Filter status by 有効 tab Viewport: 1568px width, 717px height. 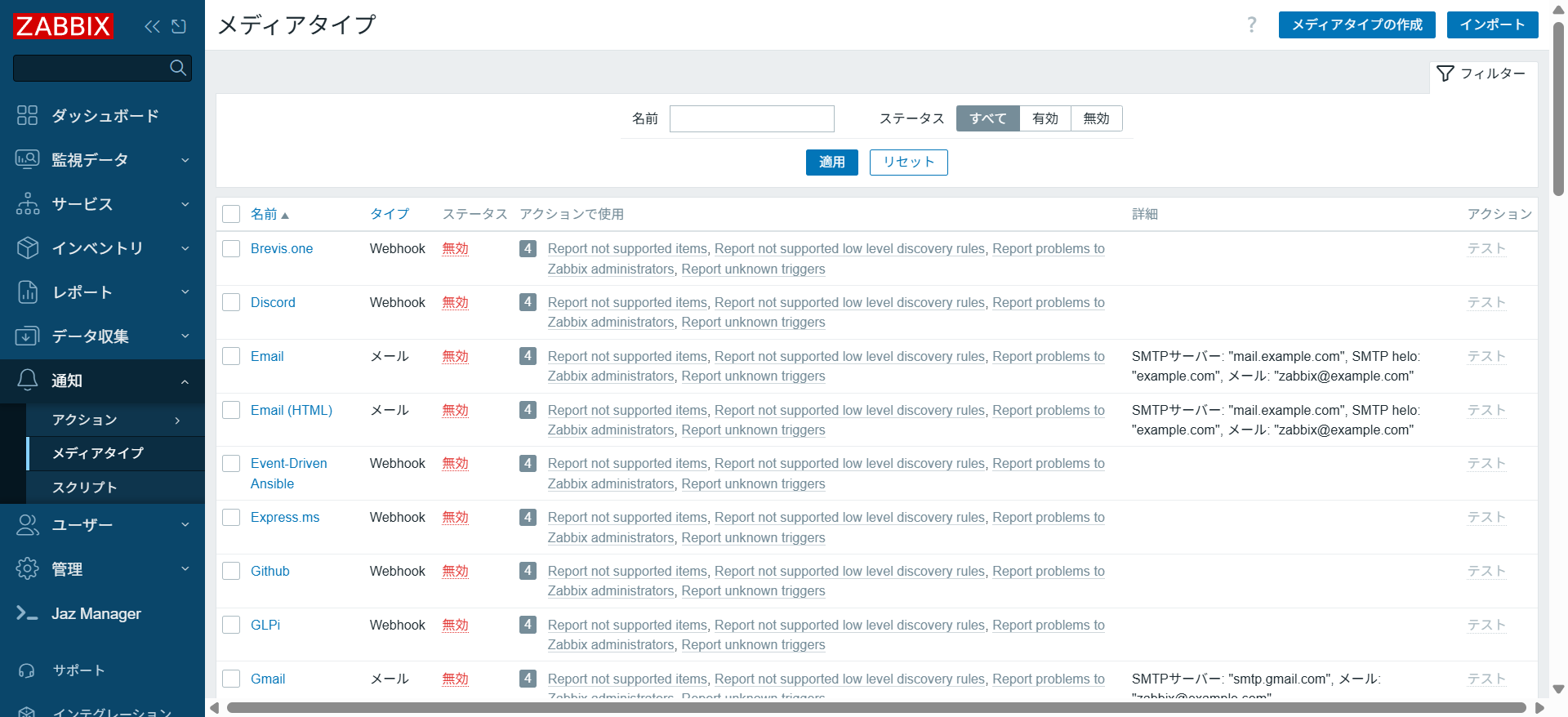point(1045,118)
